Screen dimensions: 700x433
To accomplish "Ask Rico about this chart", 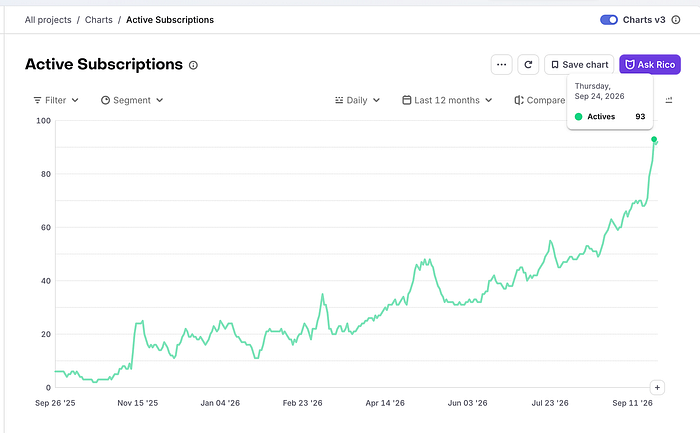I will [x=650, y=65].
